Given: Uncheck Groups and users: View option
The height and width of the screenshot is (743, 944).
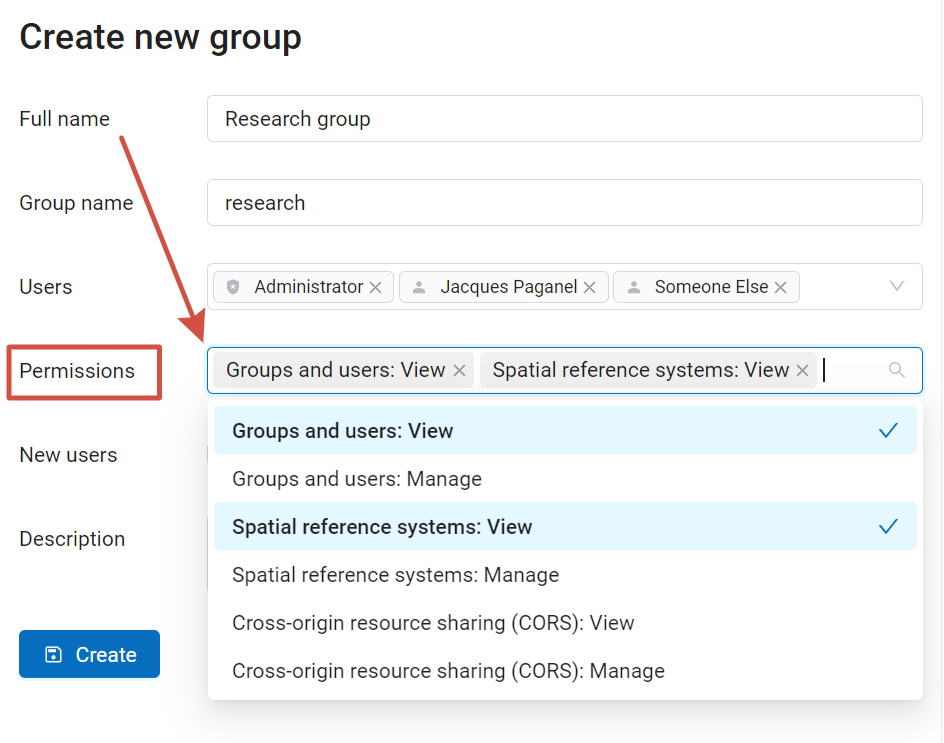Looking at the screenshot, I should (x=565, y=431).
